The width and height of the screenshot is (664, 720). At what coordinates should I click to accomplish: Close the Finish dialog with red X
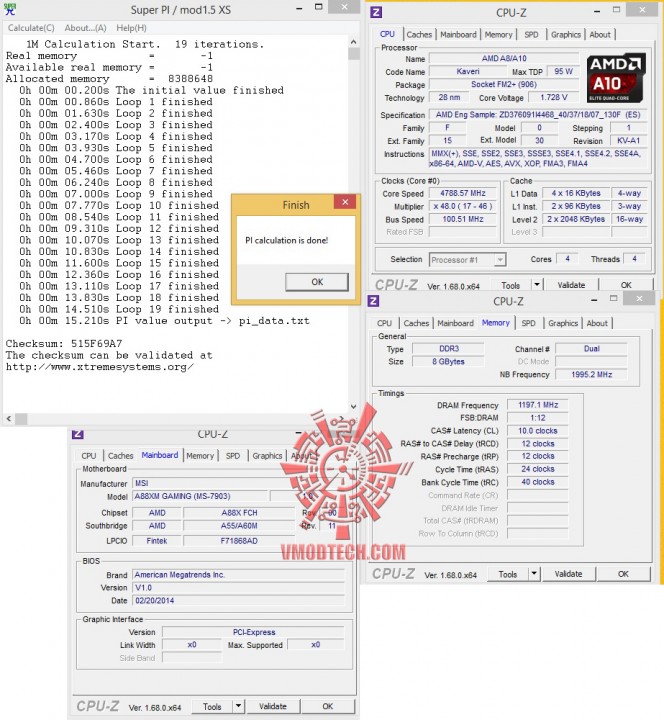tap(345, 202)
